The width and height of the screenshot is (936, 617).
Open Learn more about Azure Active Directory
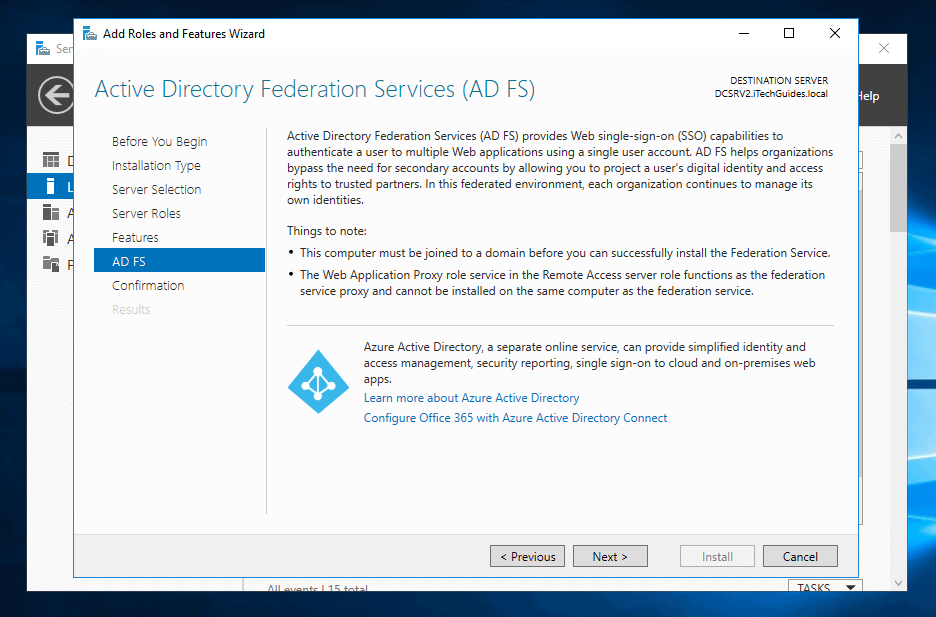(x=471, y=398)
